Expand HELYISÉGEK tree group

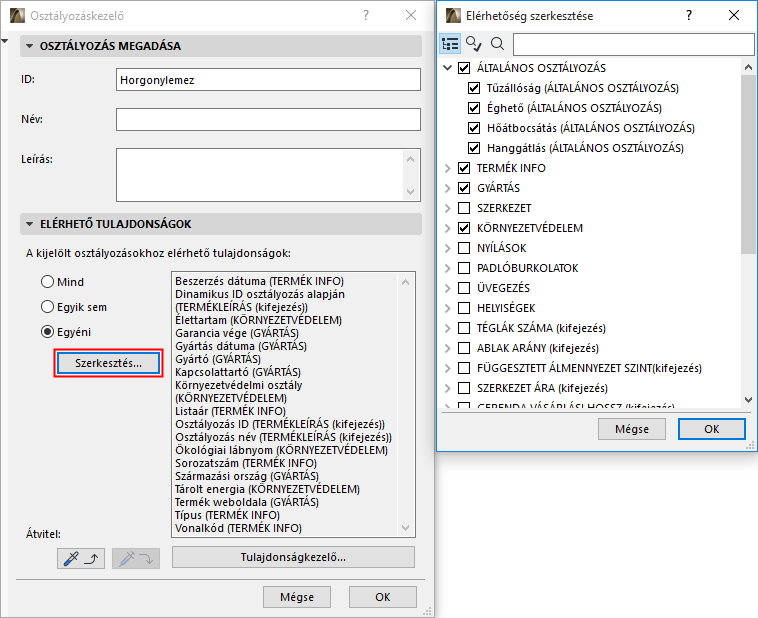tap(448, 308)
